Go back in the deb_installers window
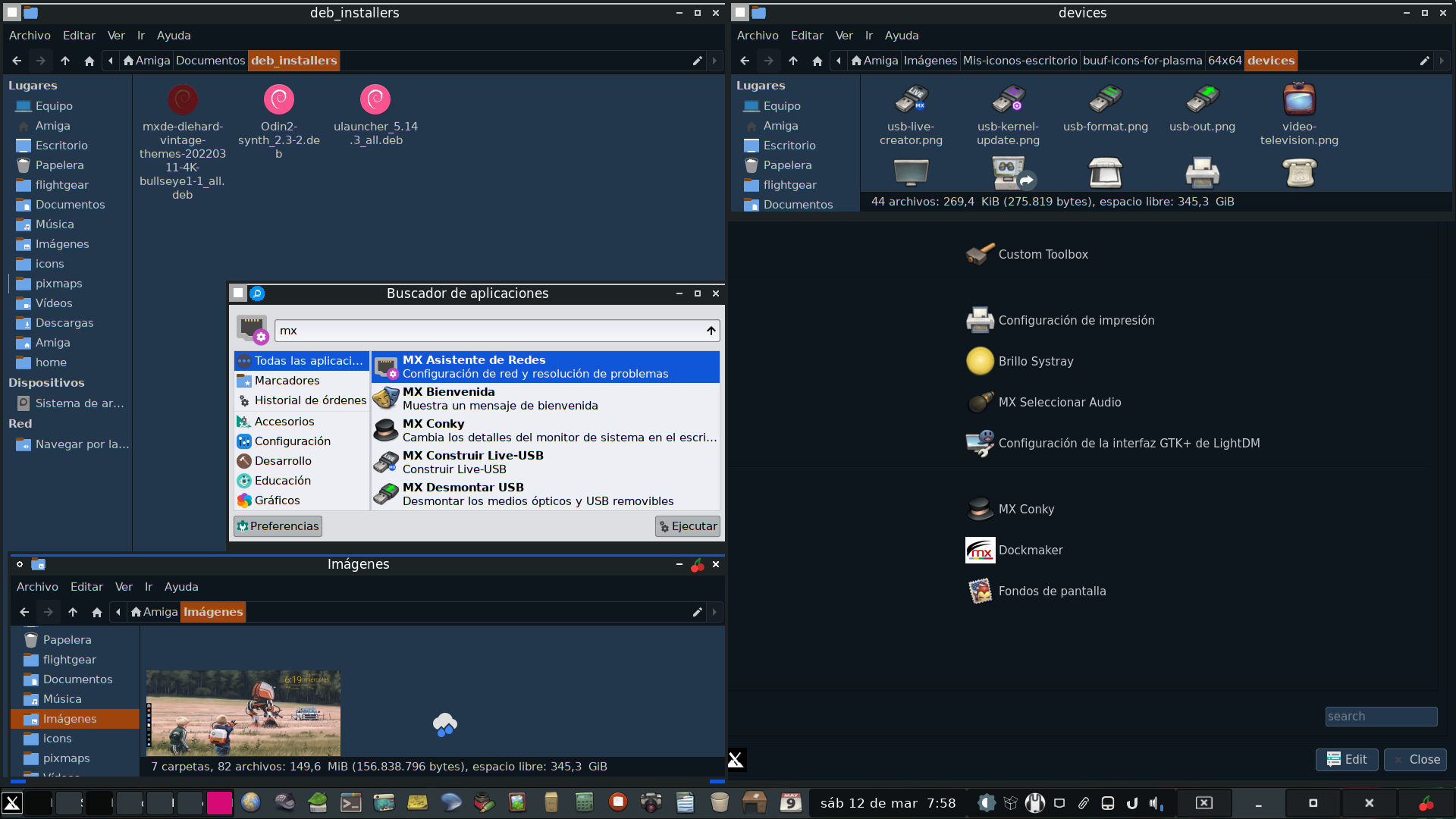1456x819 pixels. pos(17,61)
